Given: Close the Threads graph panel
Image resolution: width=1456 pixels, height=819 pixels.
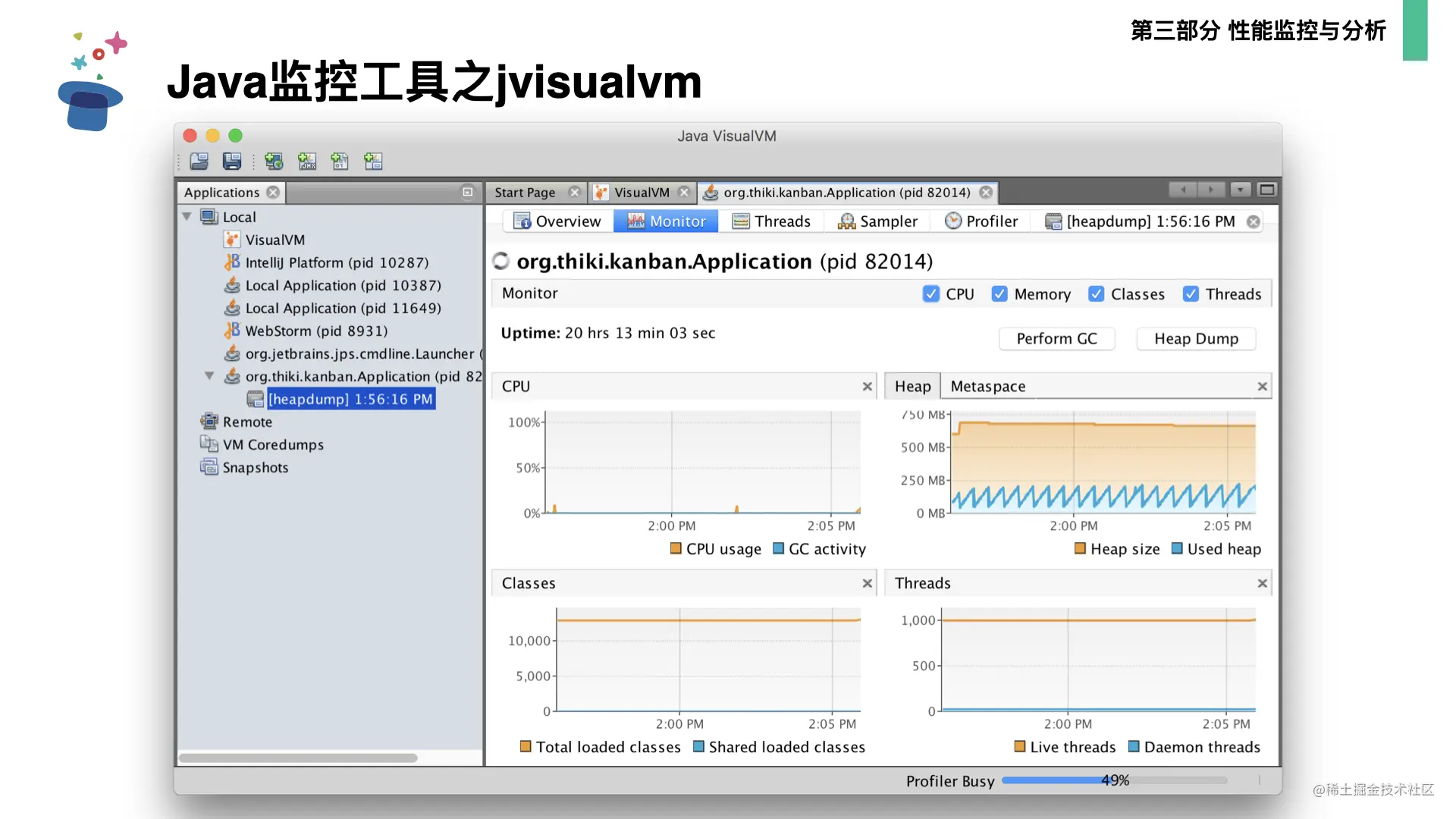Looking at the screenshot, I should [1262, 584].
